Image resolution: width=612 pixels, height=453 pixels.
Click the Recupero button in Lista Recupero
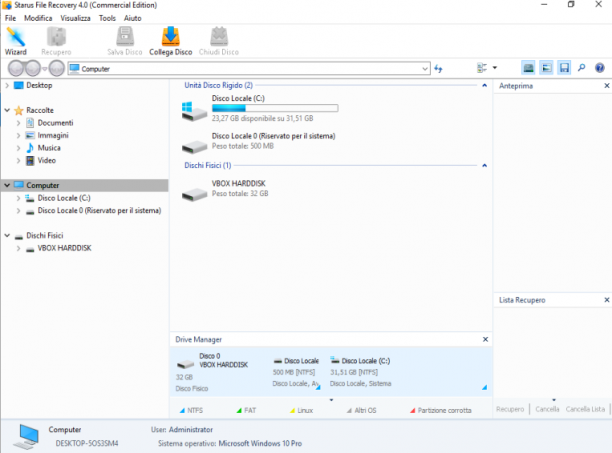pyautogui.click(x=510, y=409)
